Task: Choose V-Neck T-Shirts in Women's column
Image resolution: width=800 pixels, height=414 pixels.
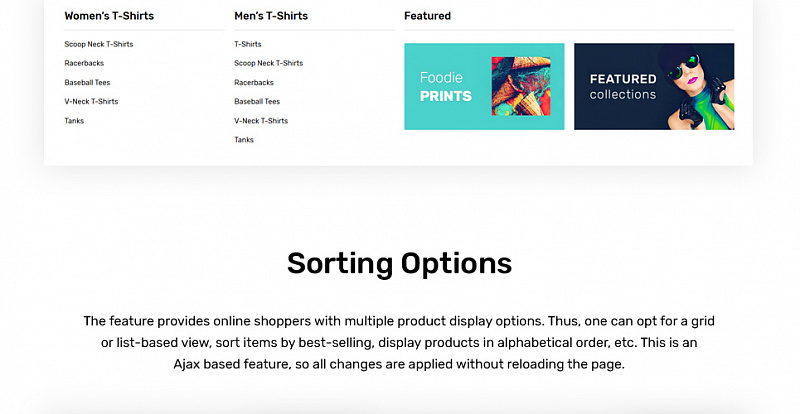Action: pyautogui.click(x=91, y=102)
